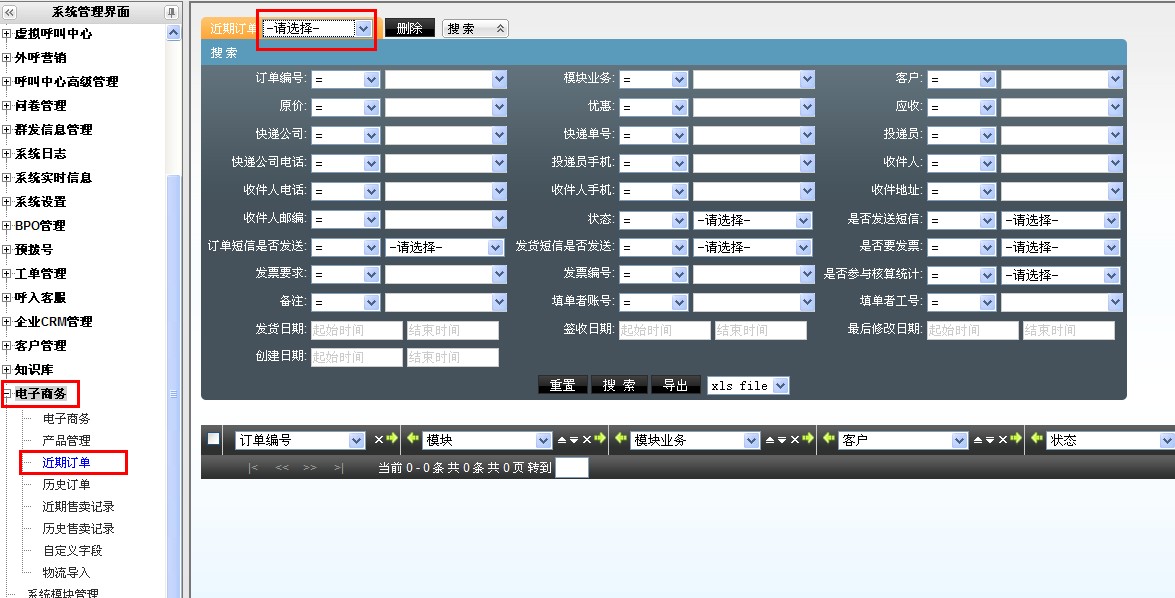Remove the 订单编号 column with X icon
This screenshot has height=598, width=1175.
click(378, 439)
